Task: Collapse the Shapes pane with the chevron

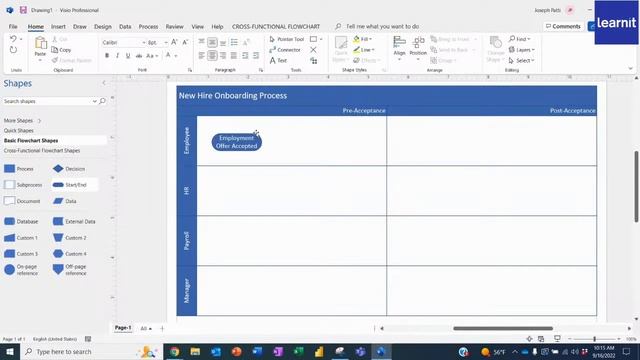Action: click(x=104, y=83)
